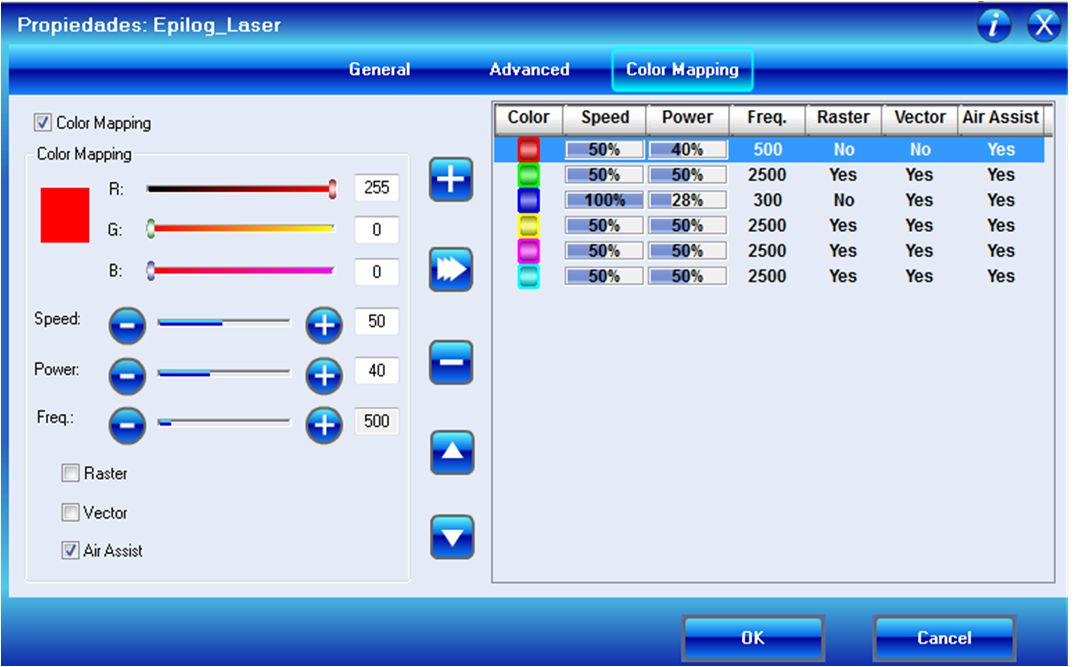Click the Speed column header
1081x667 pixels.
[x=605, y=118]
